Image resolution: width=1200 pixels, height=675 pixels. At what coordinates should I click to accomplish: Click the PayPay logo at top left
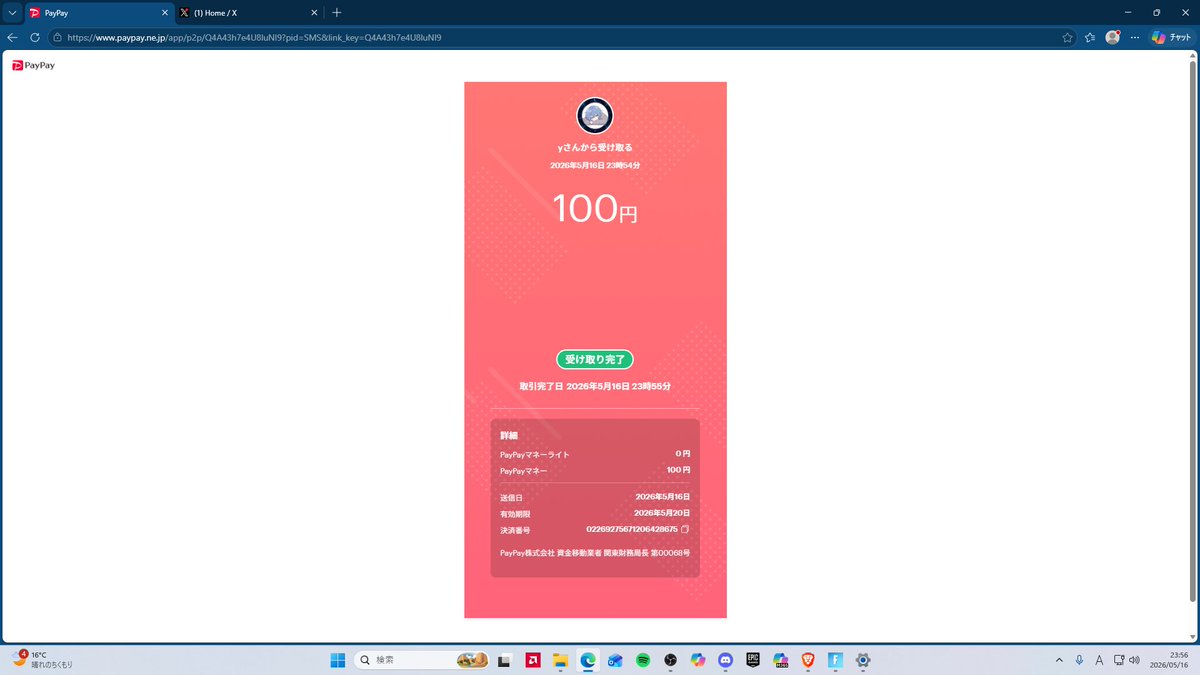(x=33, y=65)
